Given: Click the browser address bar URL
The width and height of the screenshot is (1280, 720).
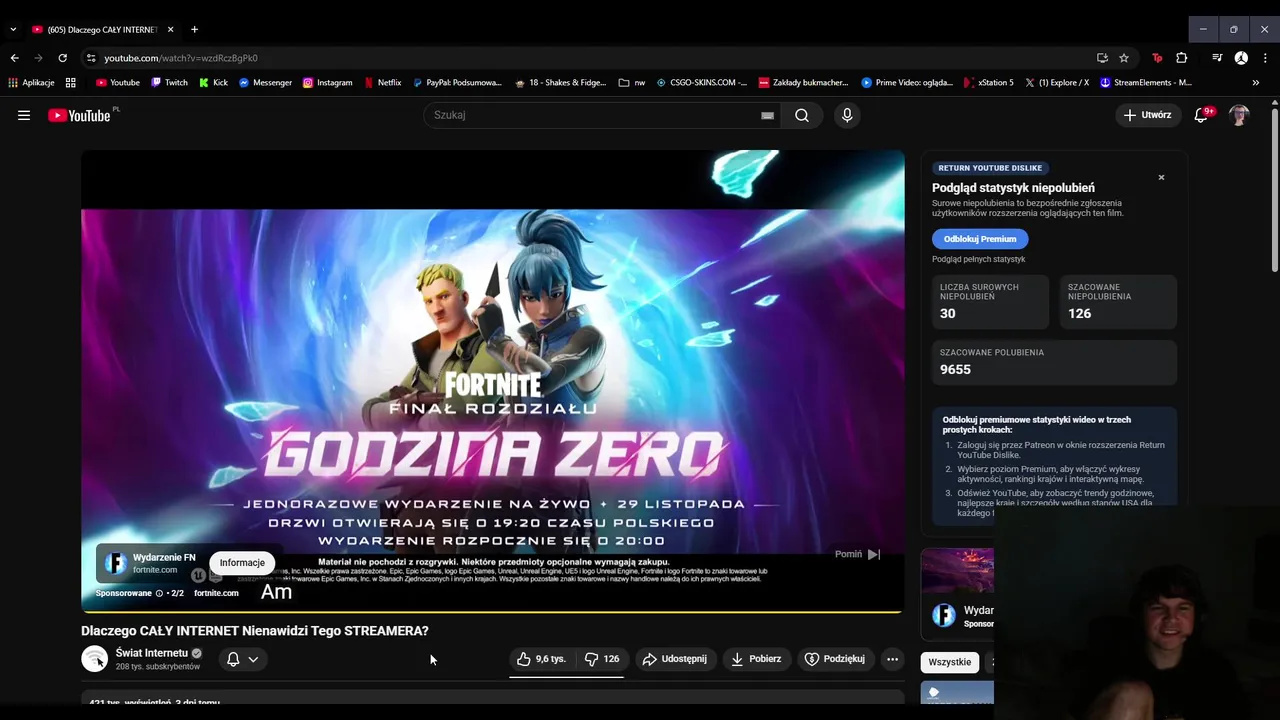Looking at the screenshot, I should 180,58.
